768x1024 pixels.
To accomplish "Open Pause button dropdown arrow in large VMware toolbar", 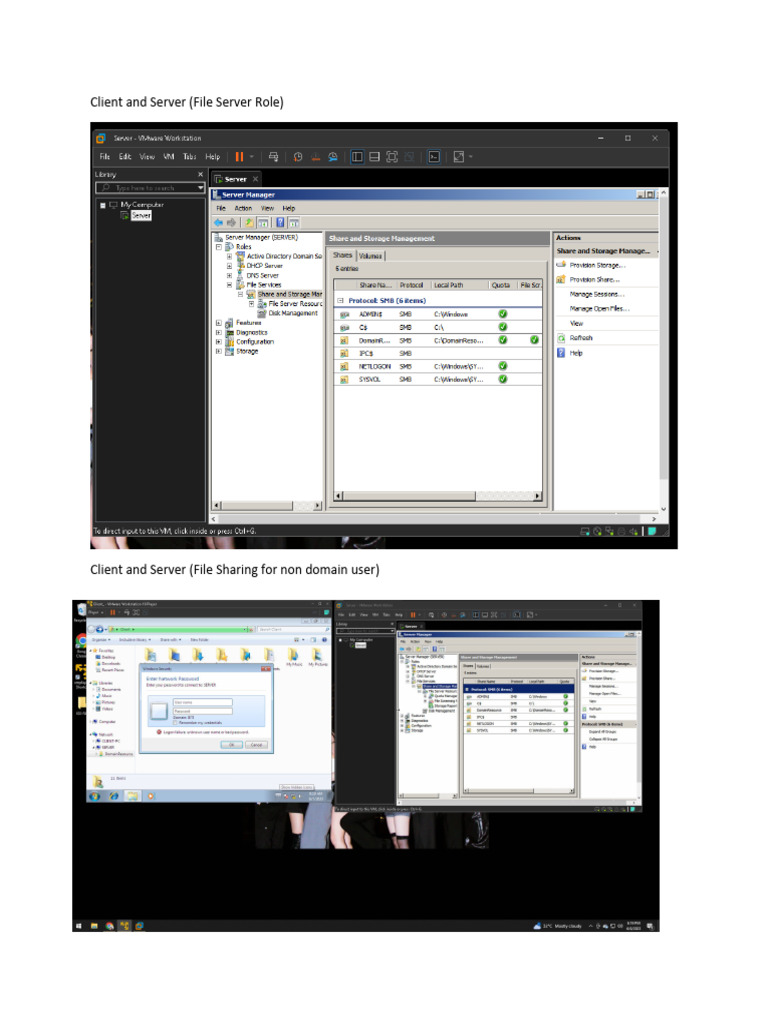I will [251, 157].
